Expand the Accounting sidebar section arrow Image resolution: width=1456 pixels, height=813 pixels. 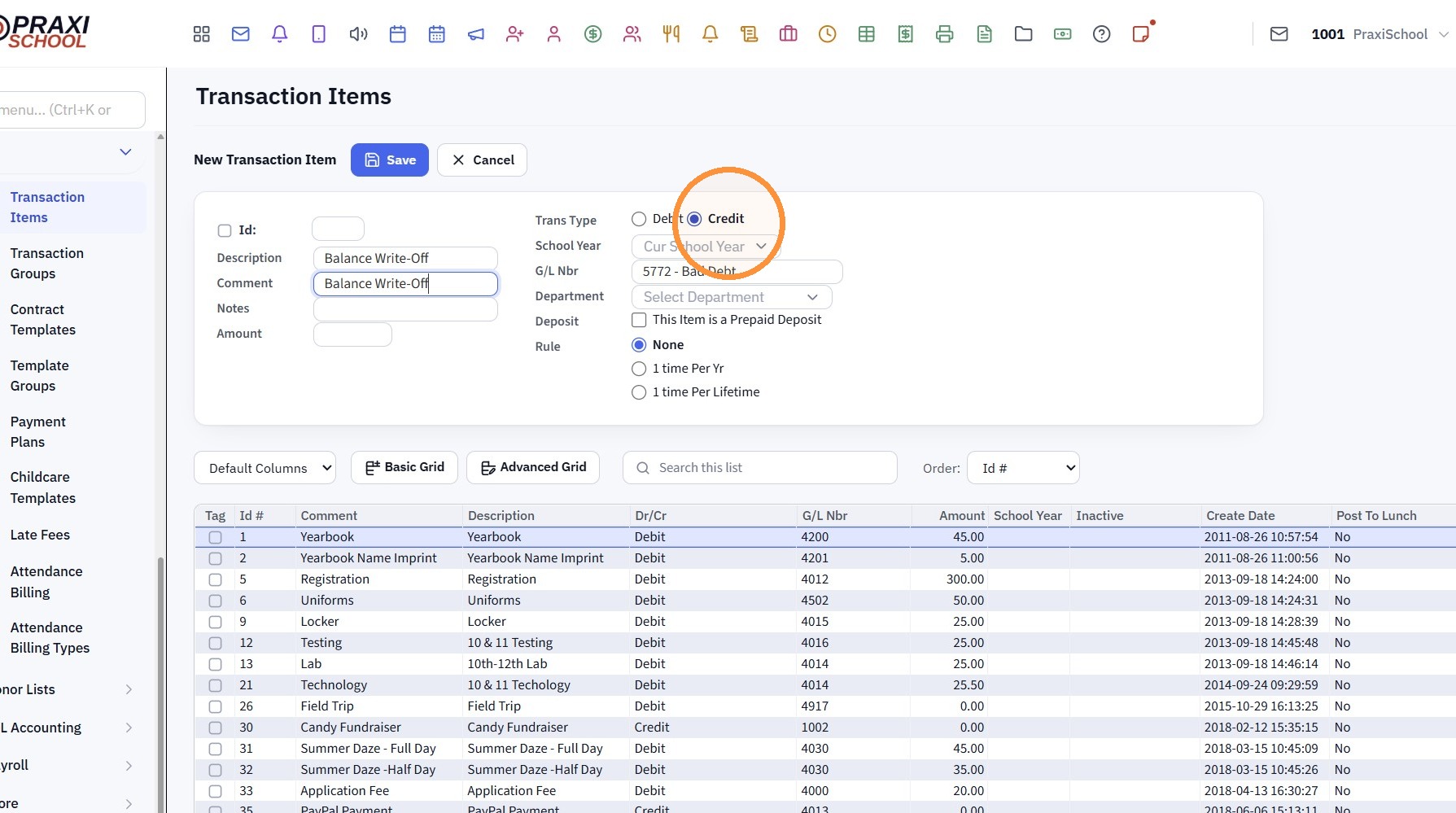pos(129,728)
